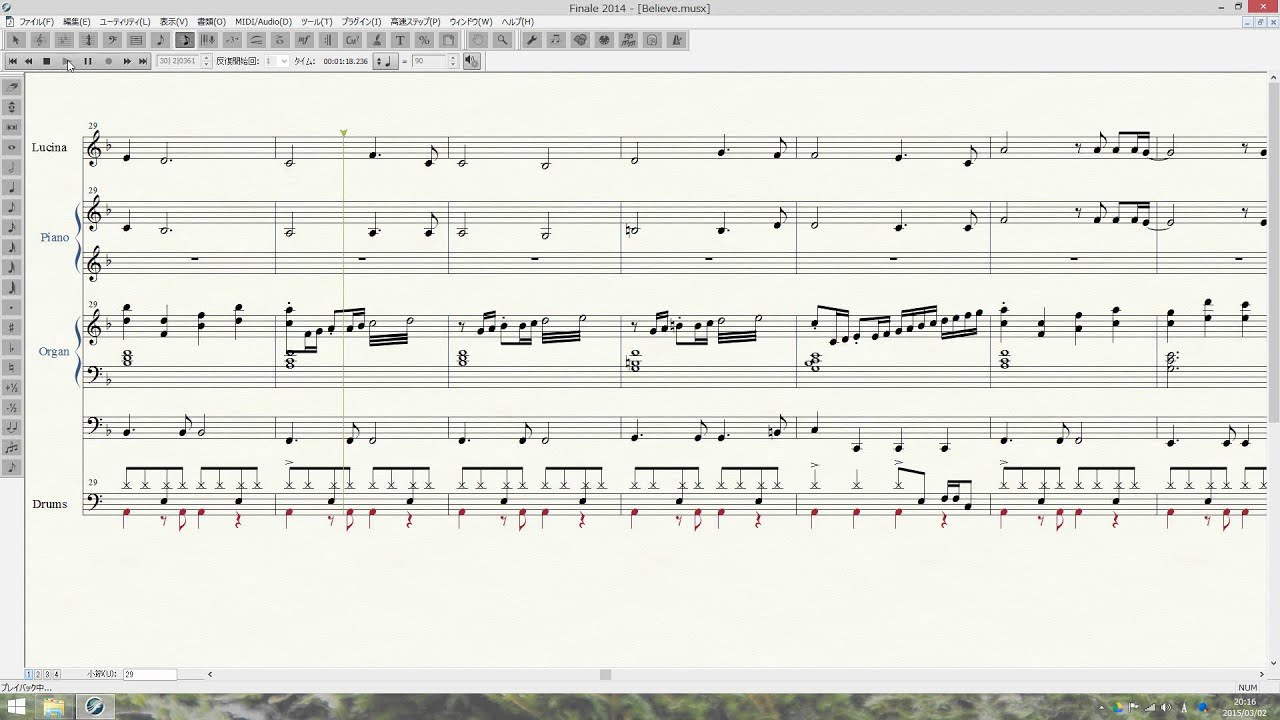The image size is (1280, 720).
Task: Adjust the measure counter stepper
Action: [207, 61]
